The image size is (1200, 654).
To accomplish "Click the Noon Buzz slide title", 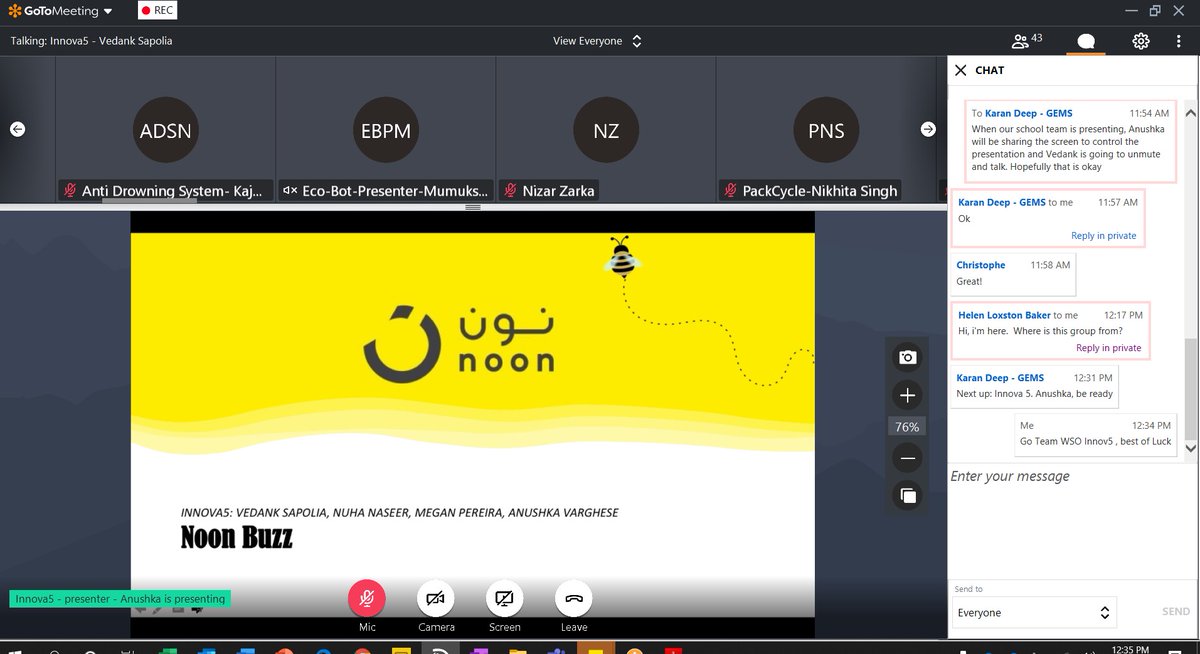I will click(x=237, y=537).
